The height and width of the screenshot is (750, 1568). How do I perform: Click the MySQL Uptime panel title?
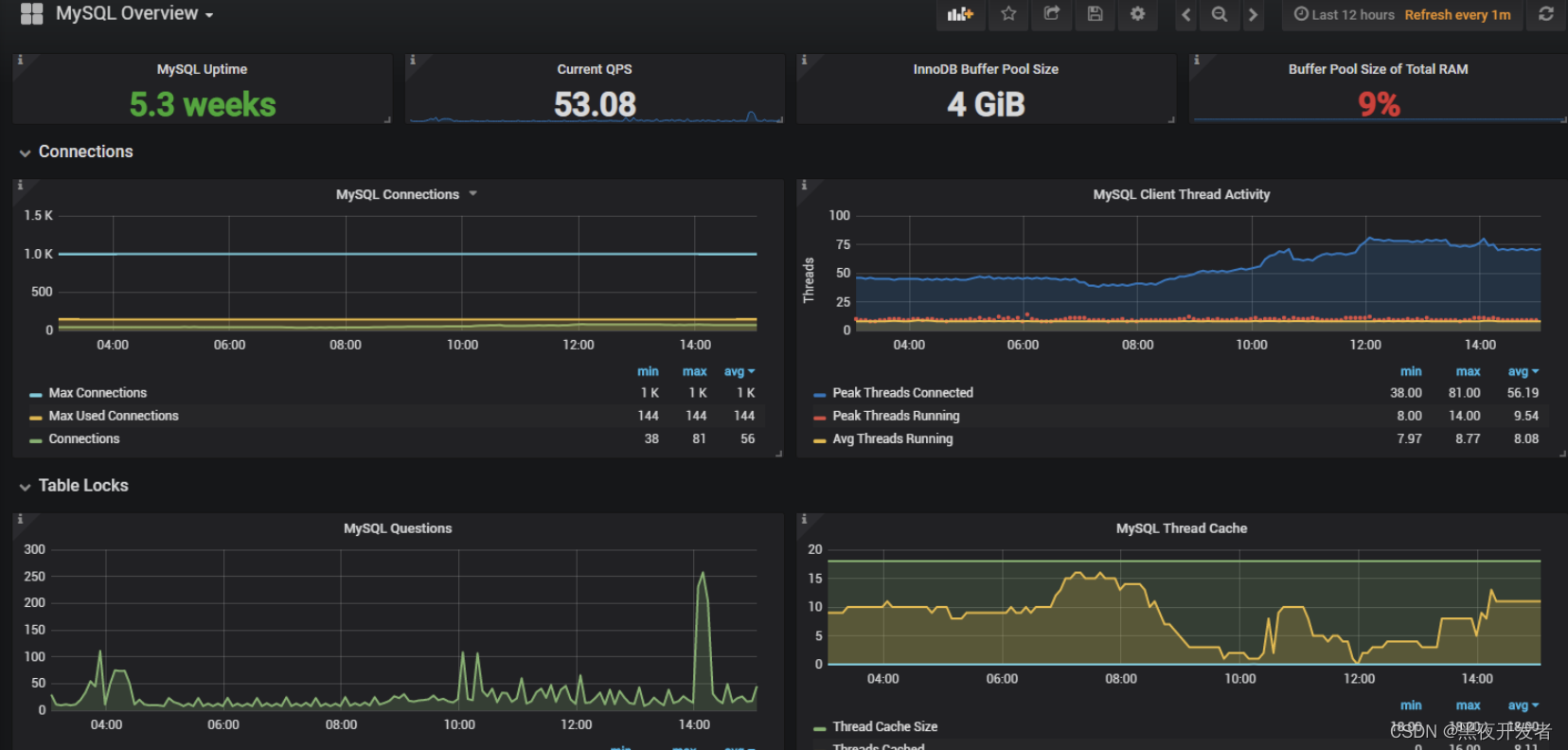[202, 69]
